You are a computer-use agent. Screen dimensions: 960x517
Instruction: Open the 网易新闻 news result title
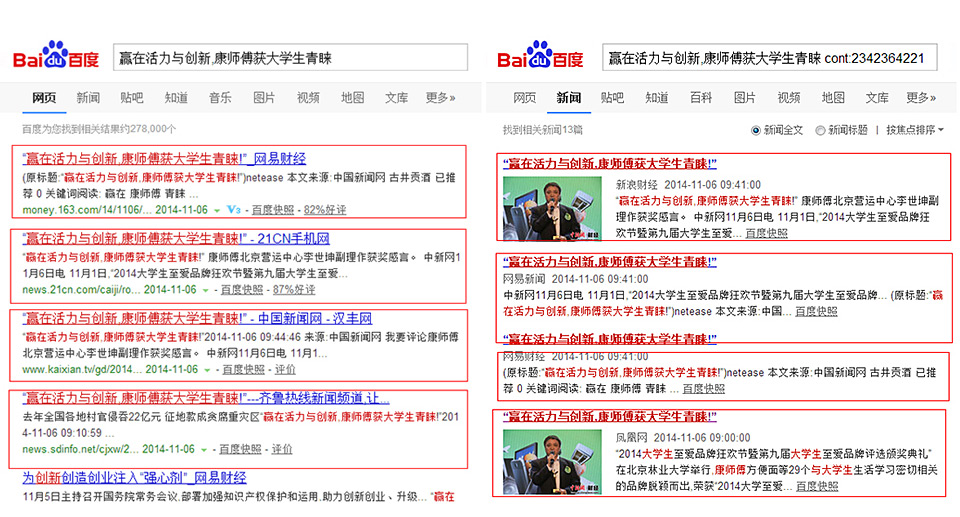click(610, 262)
